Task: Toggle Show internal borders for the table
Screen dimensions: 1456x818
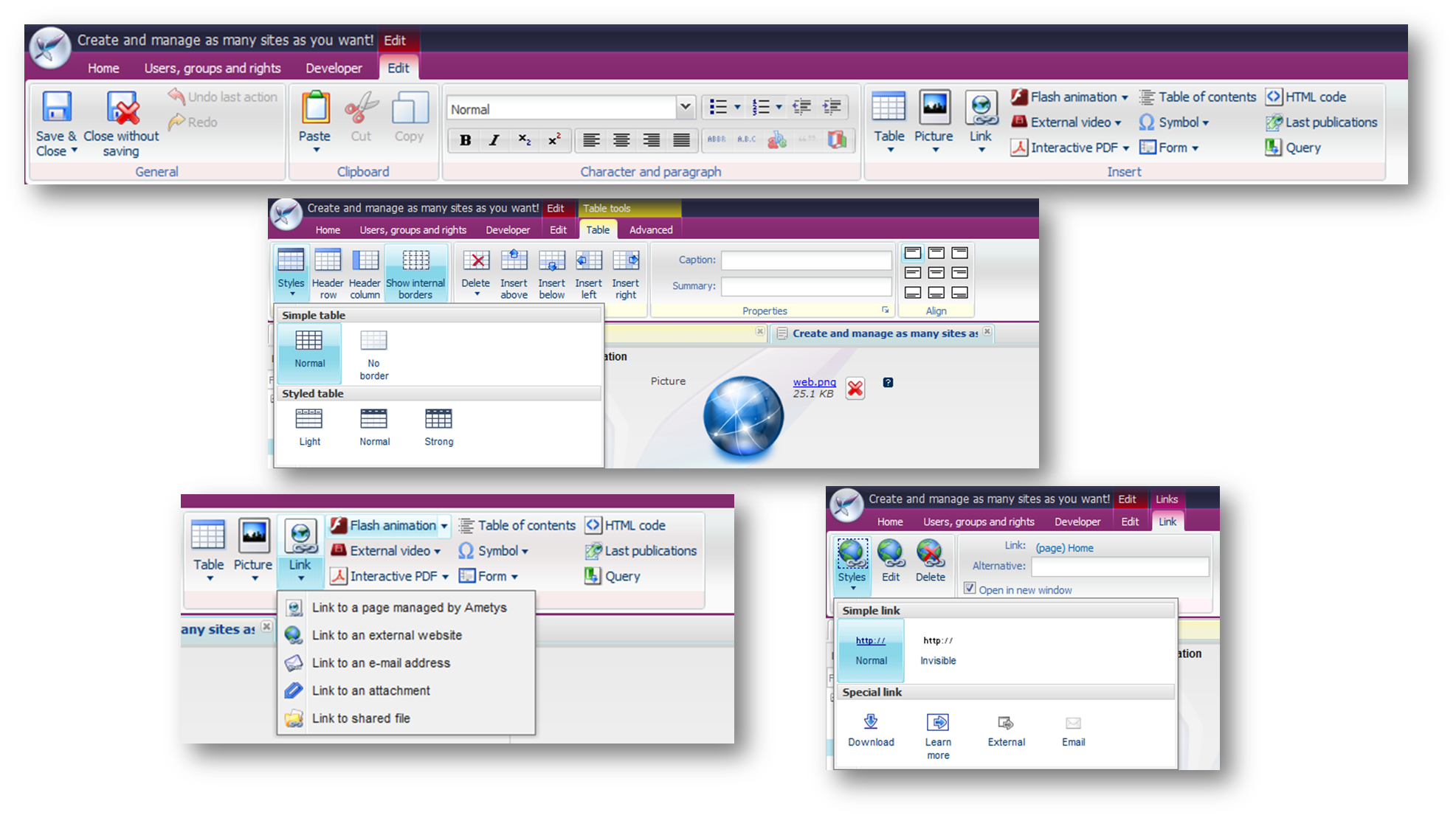Action: pyautogui.click(x=415, y=269)
